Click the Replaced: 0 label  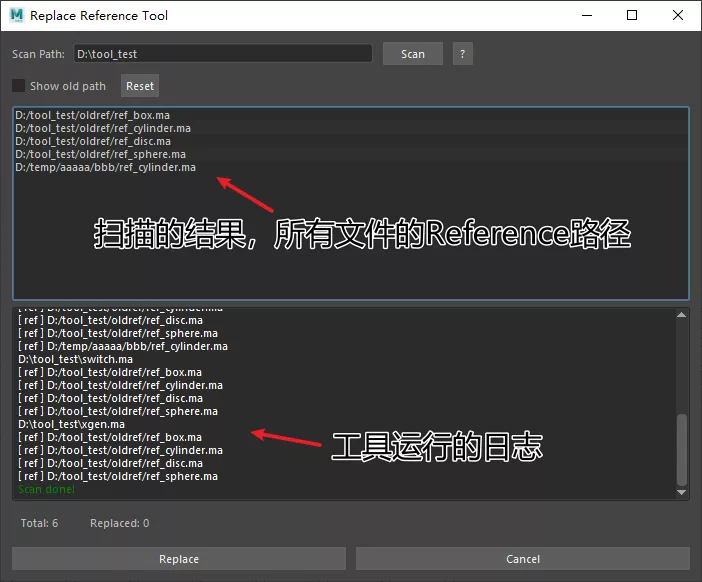pyautogui.click(x=120, y=523)
